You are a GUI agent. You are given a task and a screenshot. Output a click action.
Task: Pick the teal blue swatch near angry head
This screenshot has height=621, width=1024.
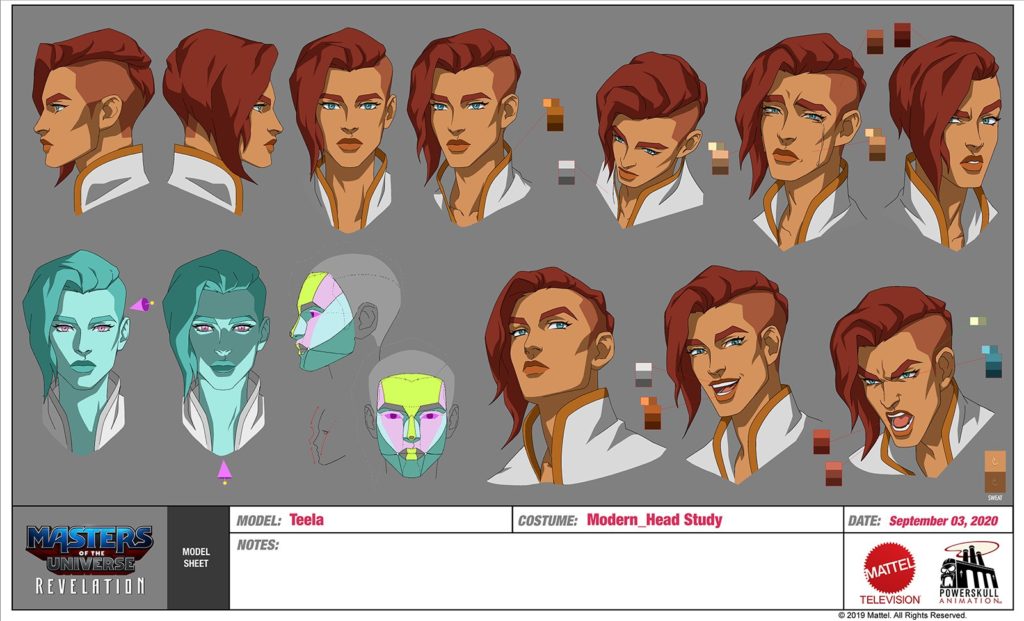[x=992, y=361]
